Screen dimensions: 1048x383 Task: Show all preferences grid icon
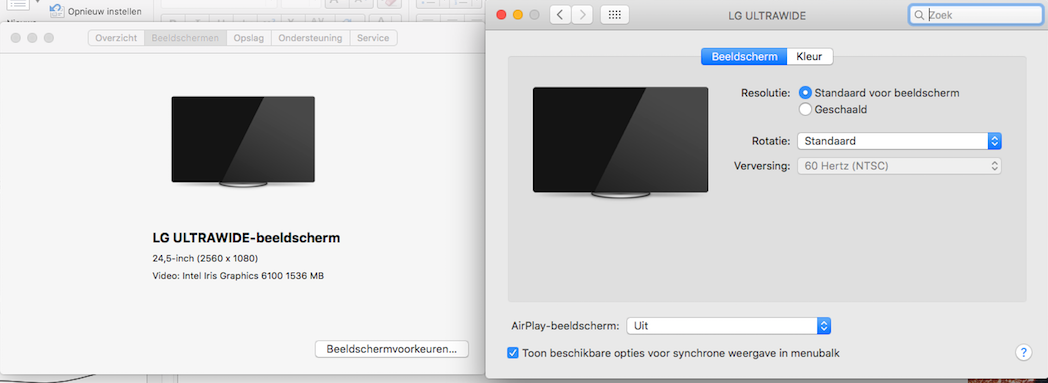[614, 15]
